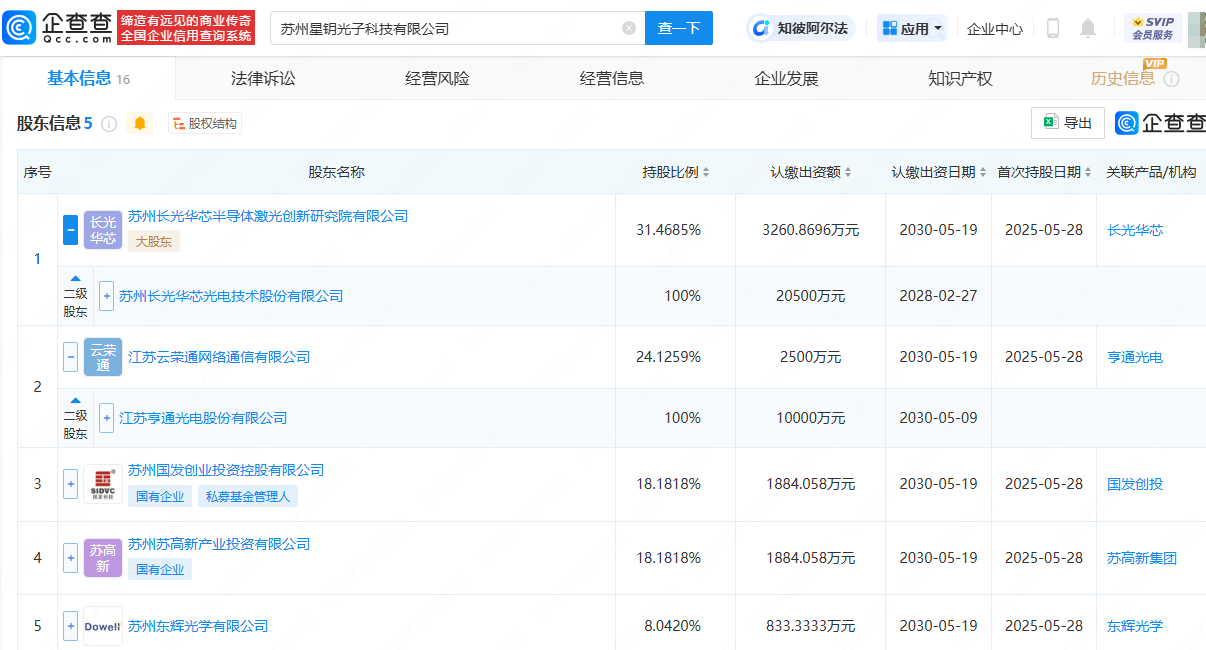This screenshot has width=1206, height=650.
Task: Open the 历史信息 VIP tab
Action: pyautogui.click(x=1122, y=78)
